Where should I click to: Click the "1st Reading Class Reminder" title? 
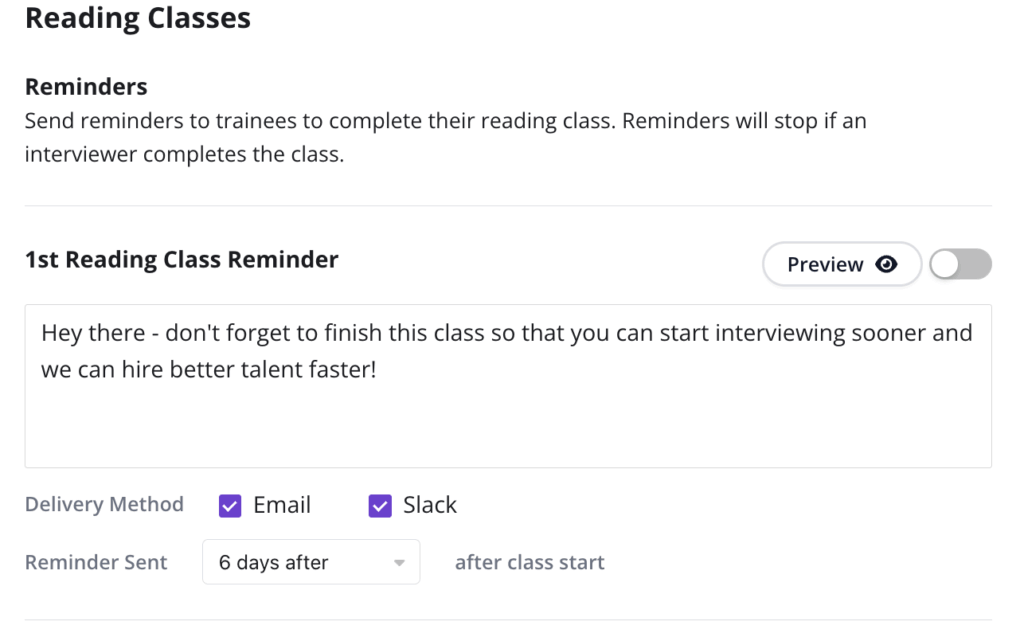(182, 259)
